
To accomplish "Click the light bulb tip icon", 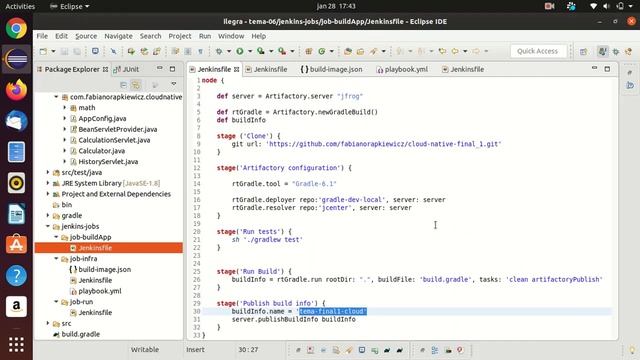I will click(632, 350).
